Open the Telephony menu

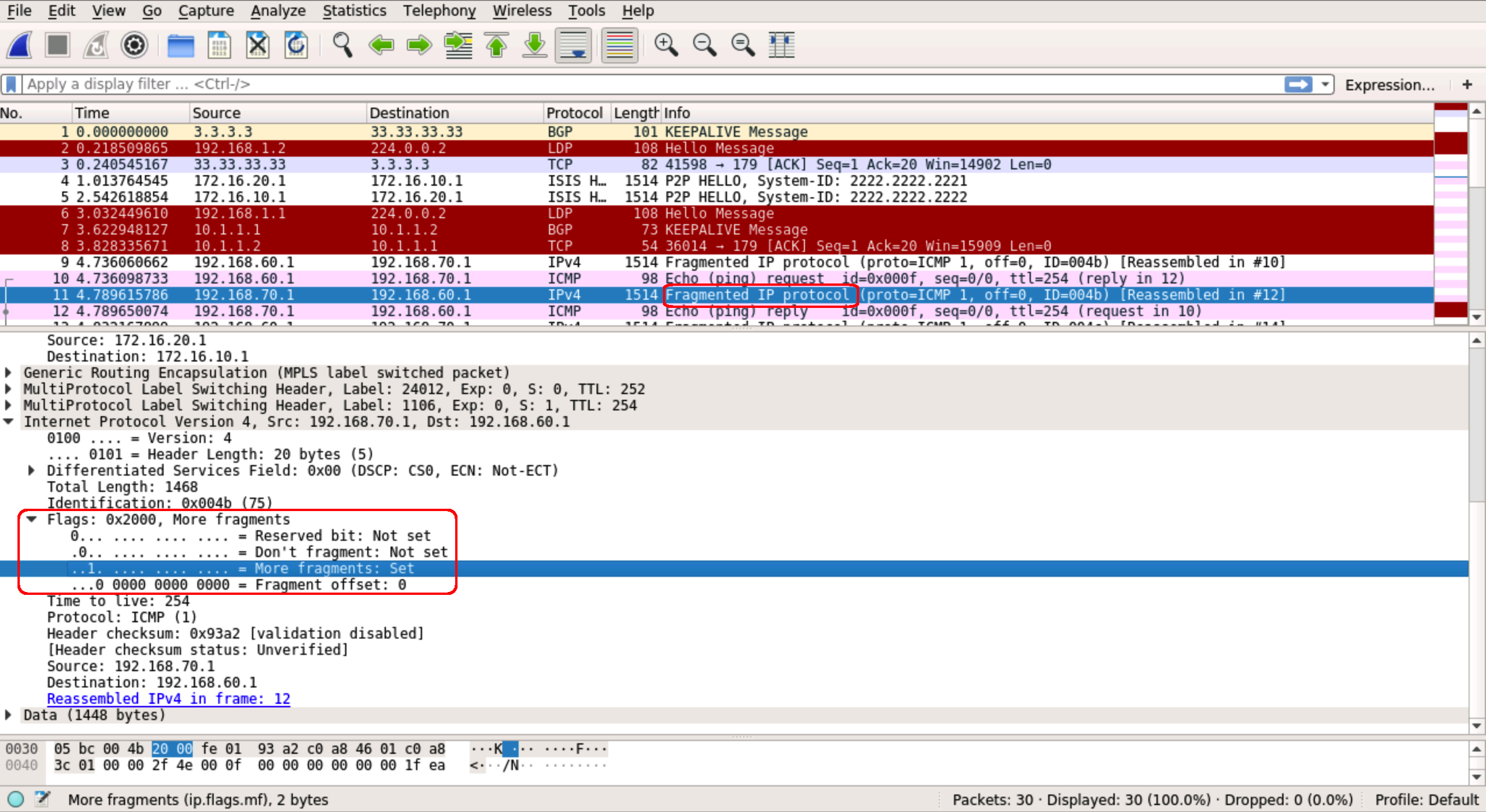(439, 10)
